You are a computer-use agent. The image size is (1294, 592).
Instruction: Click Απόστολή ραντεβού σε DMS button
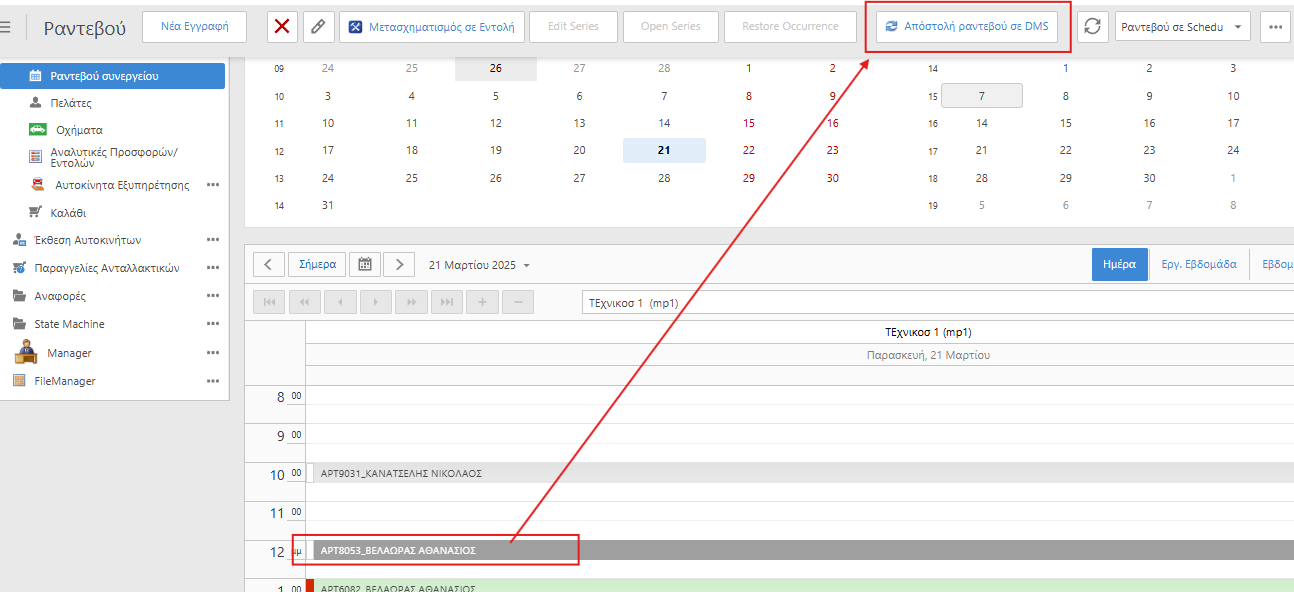coord(967,27)
